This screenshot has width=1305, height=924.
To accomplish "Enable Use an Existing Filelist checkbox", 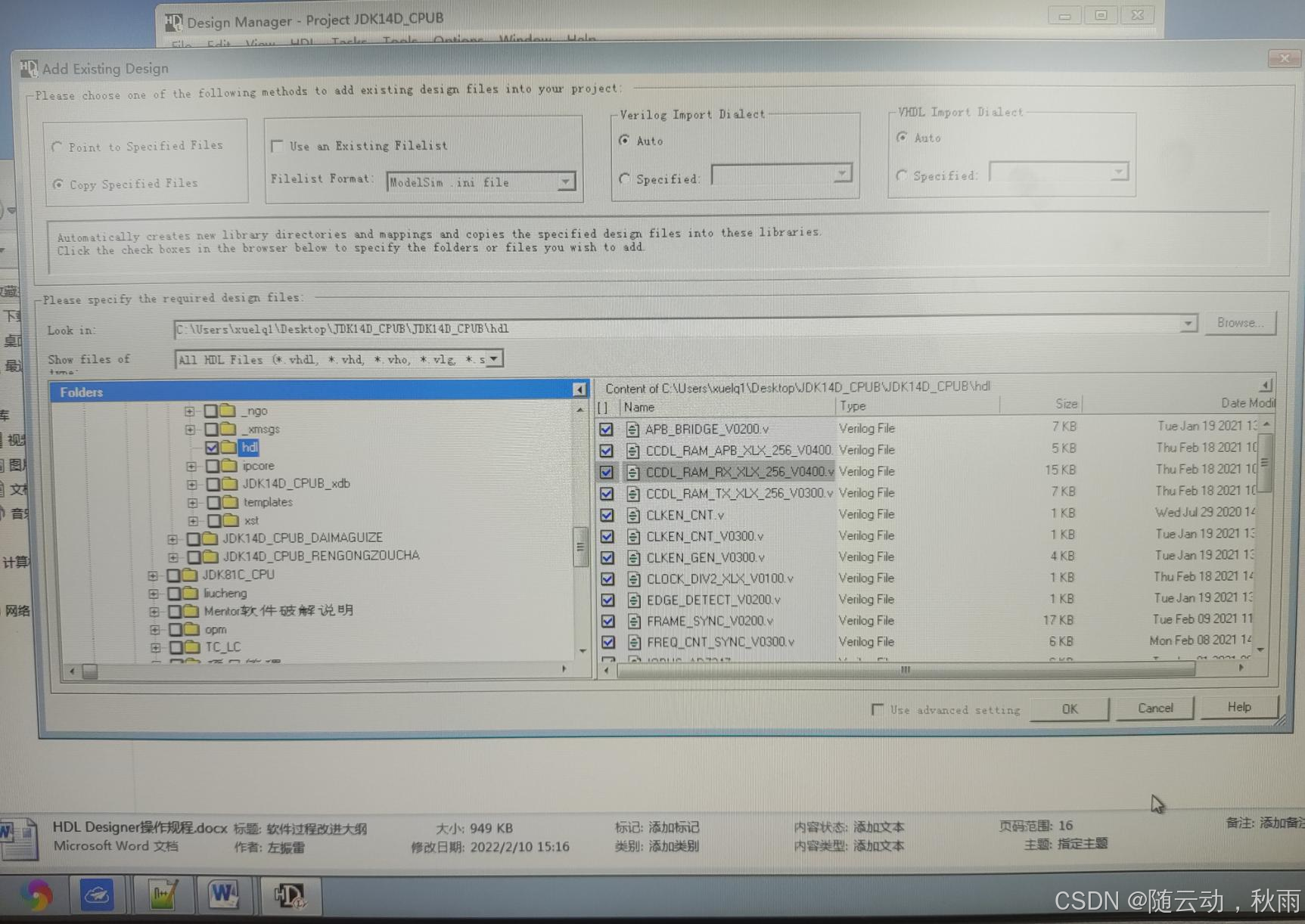I will click(278, 146).
